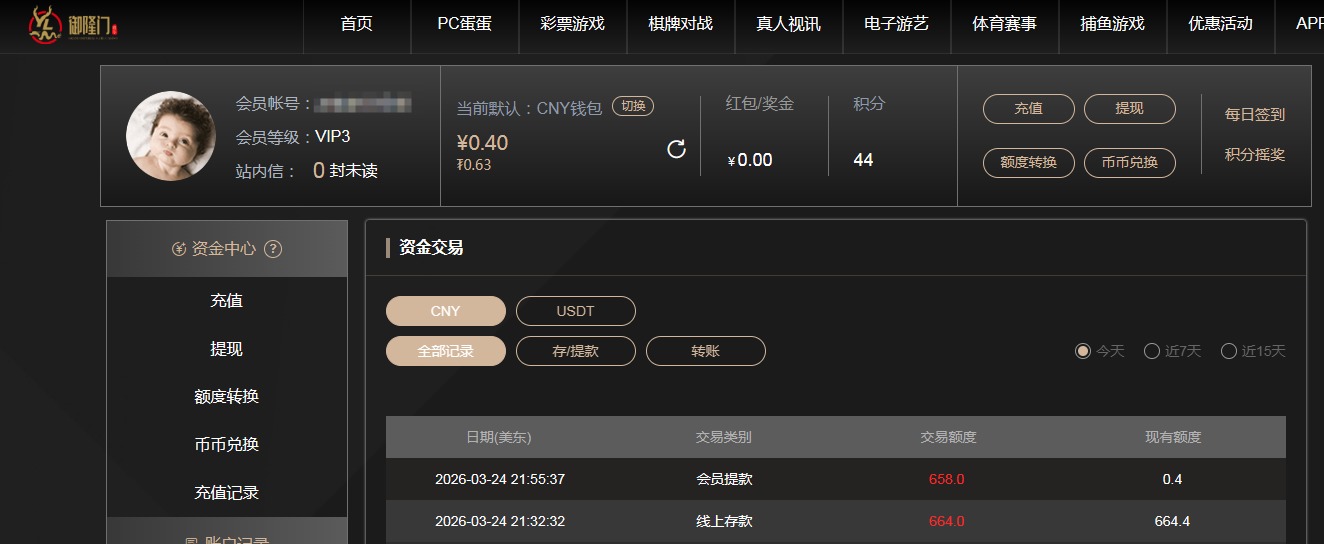Click the 站内信 0 封未读 message link
This screenshot has width=1324, height=544.
(x=306, y=171)
